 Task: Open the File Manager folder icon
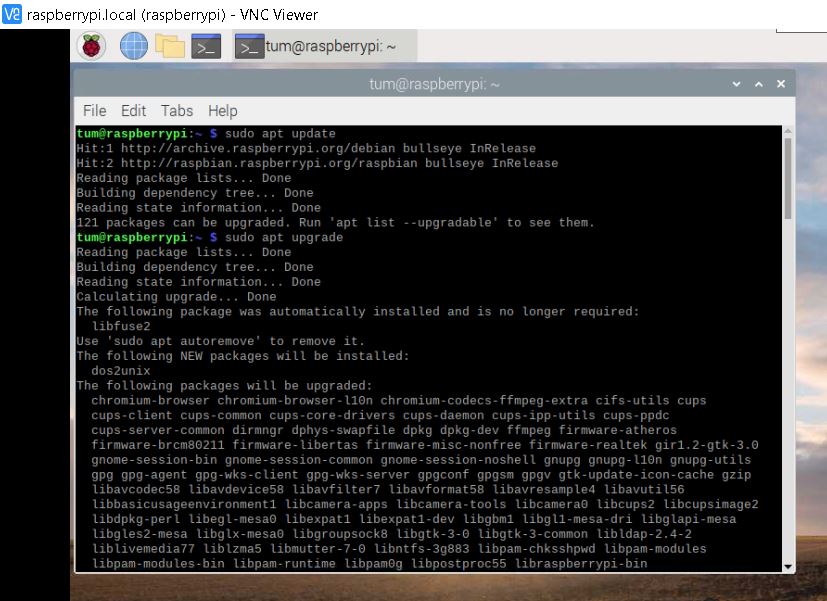point(170,46)
